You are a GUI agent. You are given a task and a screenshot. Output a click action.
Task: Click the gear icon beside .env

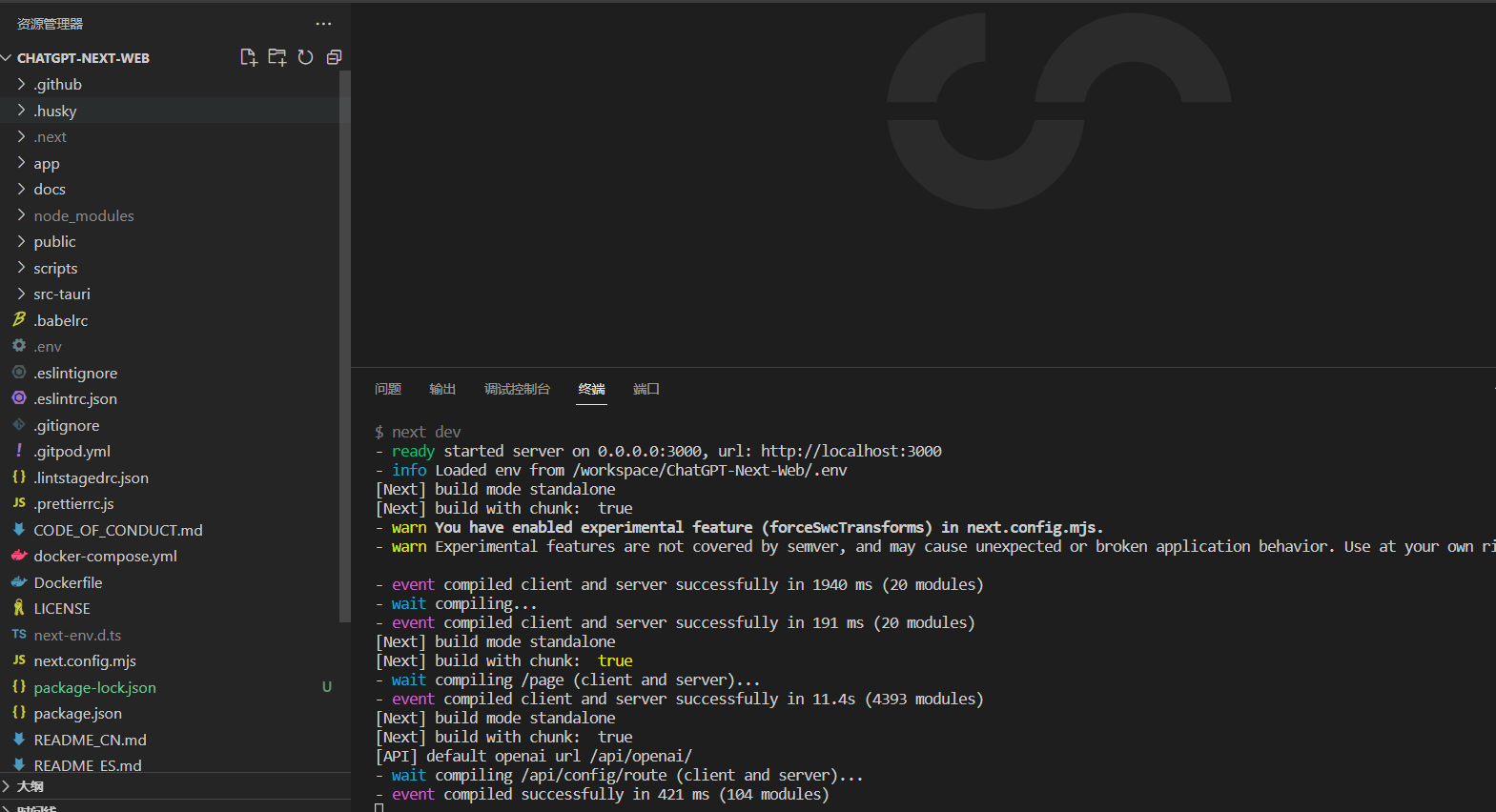click(x=19, y=346)
